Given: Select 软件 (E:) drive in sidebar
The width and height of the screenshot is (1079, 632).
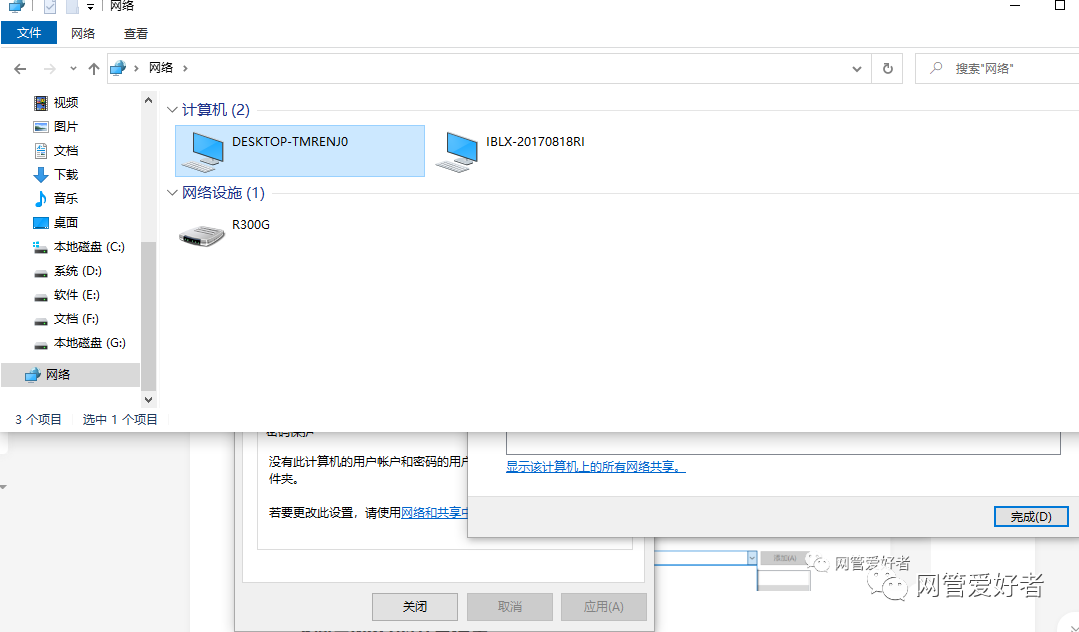Looking at the screenshot, I should (x=76, y=295).
